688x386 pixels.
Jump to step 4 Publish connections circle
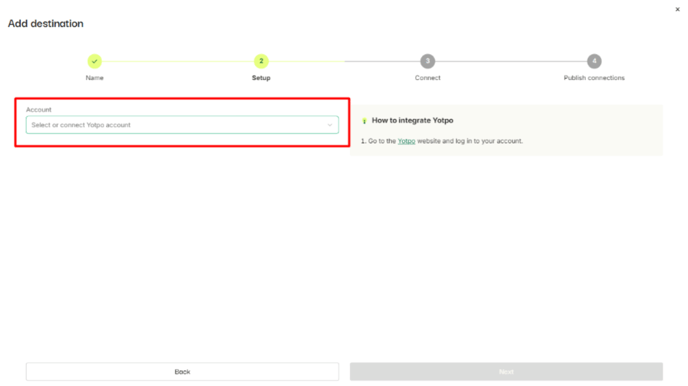pos(594,61)
